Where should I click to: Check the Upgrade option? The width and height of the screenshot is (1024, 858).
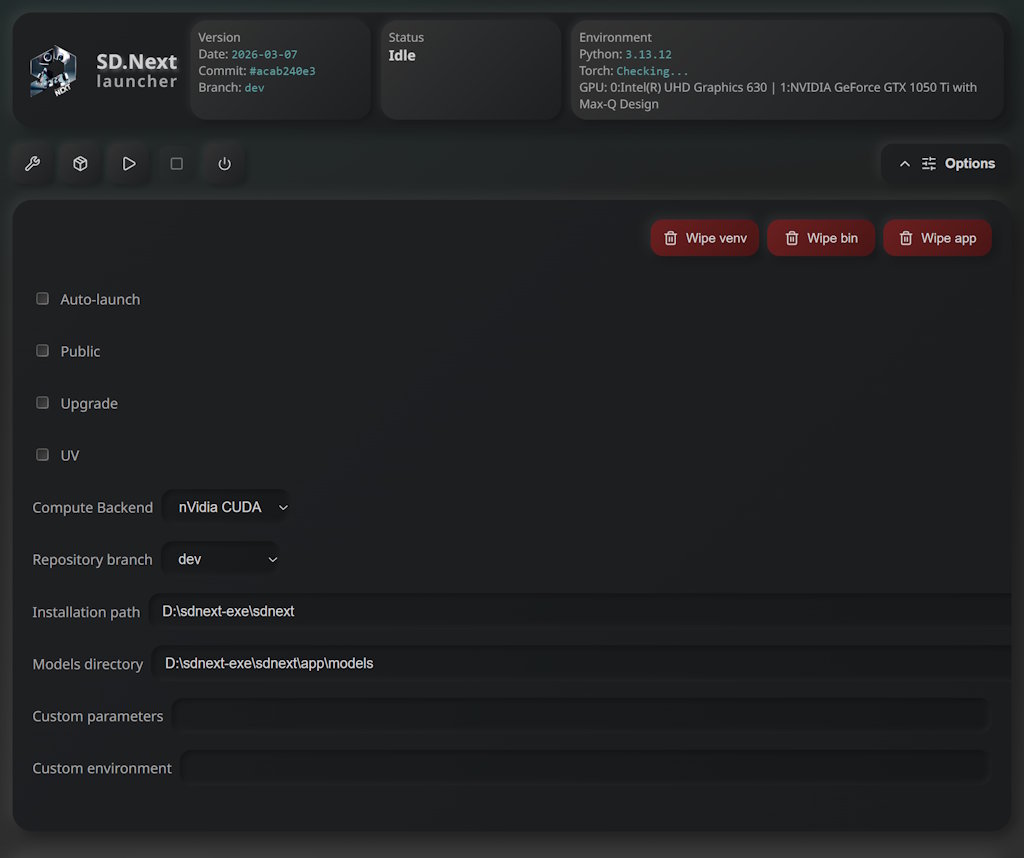point(42,403)
